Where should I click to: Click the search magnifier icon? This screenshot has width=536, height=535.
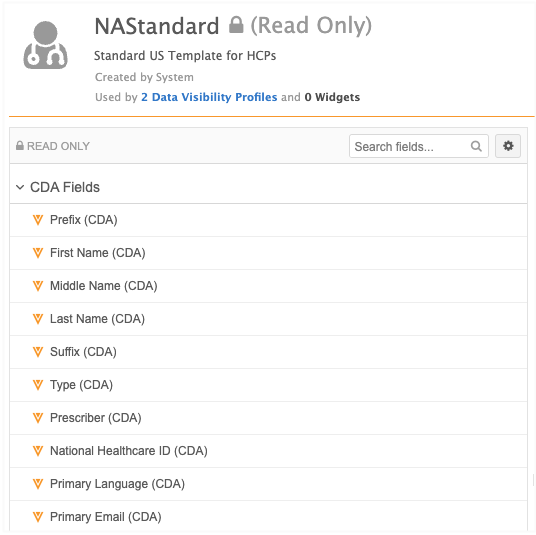click(476, 146)
